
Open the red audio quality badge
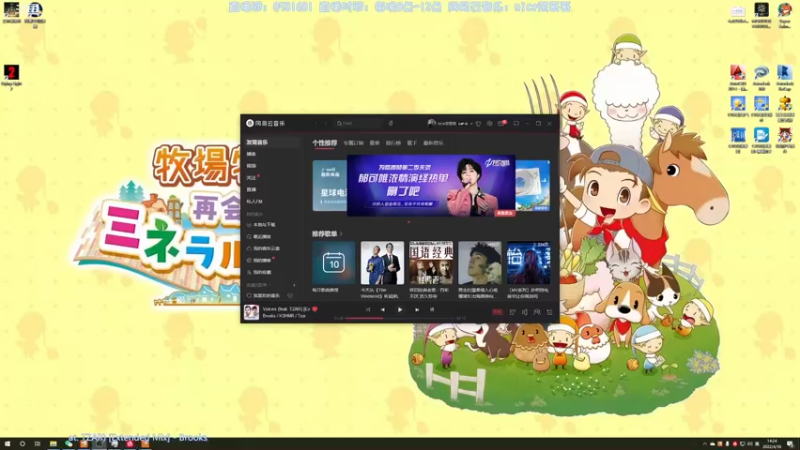click(x=497, y=312)
